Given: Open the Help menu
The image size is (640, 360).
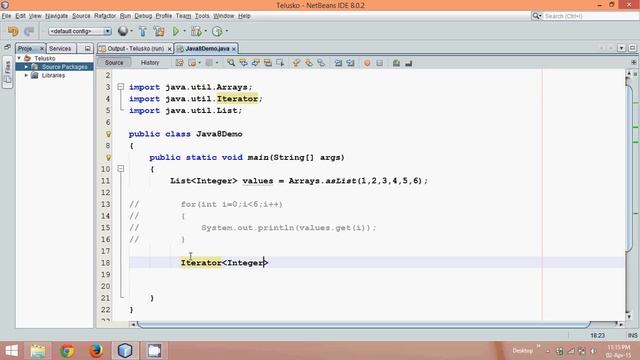Looking at the screenshot, I should pos(244,16).
